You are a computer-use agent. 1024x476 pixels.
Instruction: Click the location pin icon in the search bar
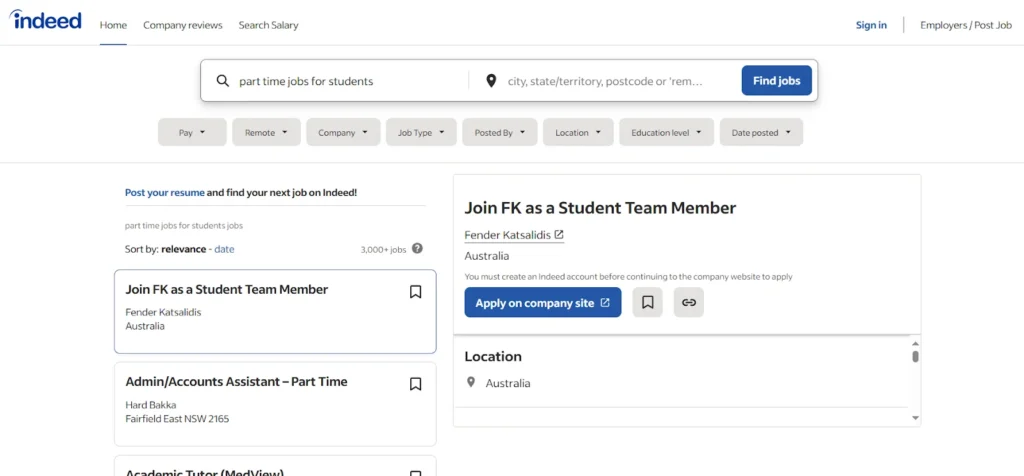point(491,81)
